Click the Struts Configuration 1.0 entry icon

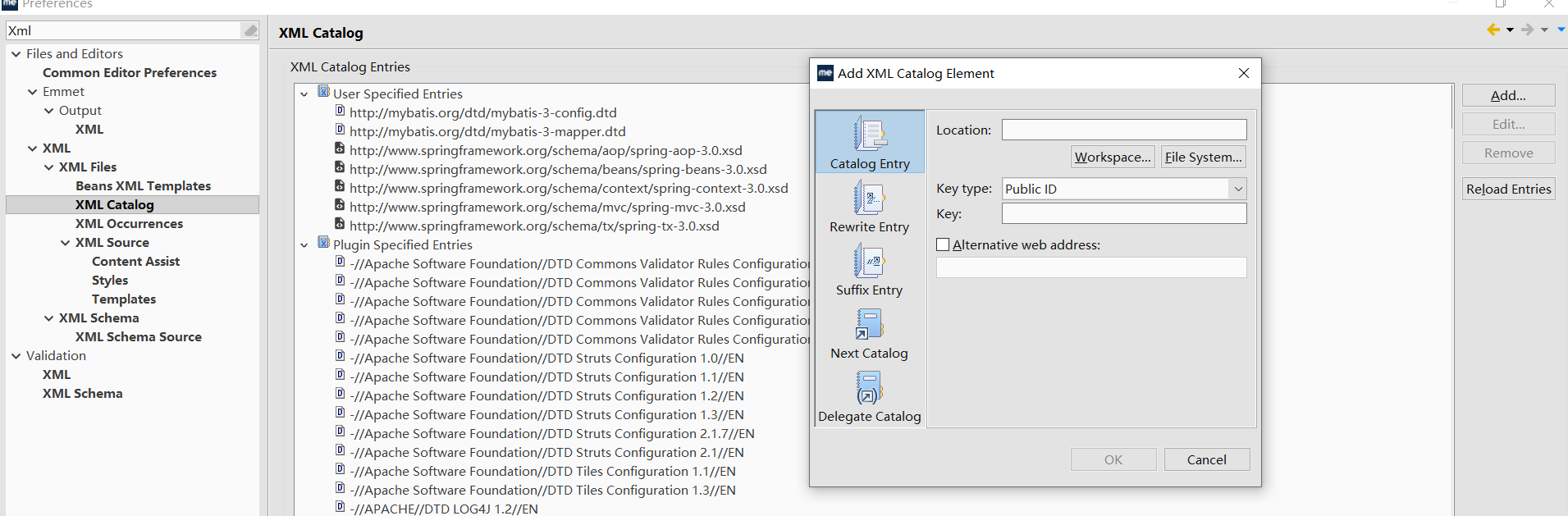point(340,356)
